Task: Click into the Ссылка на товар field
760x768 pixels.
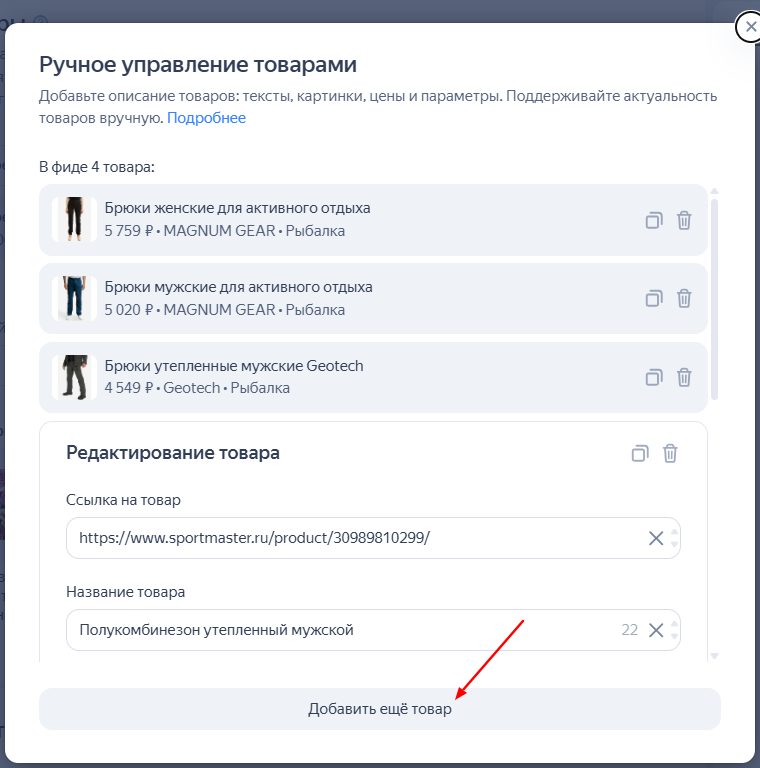Action: tap(362, 538)
